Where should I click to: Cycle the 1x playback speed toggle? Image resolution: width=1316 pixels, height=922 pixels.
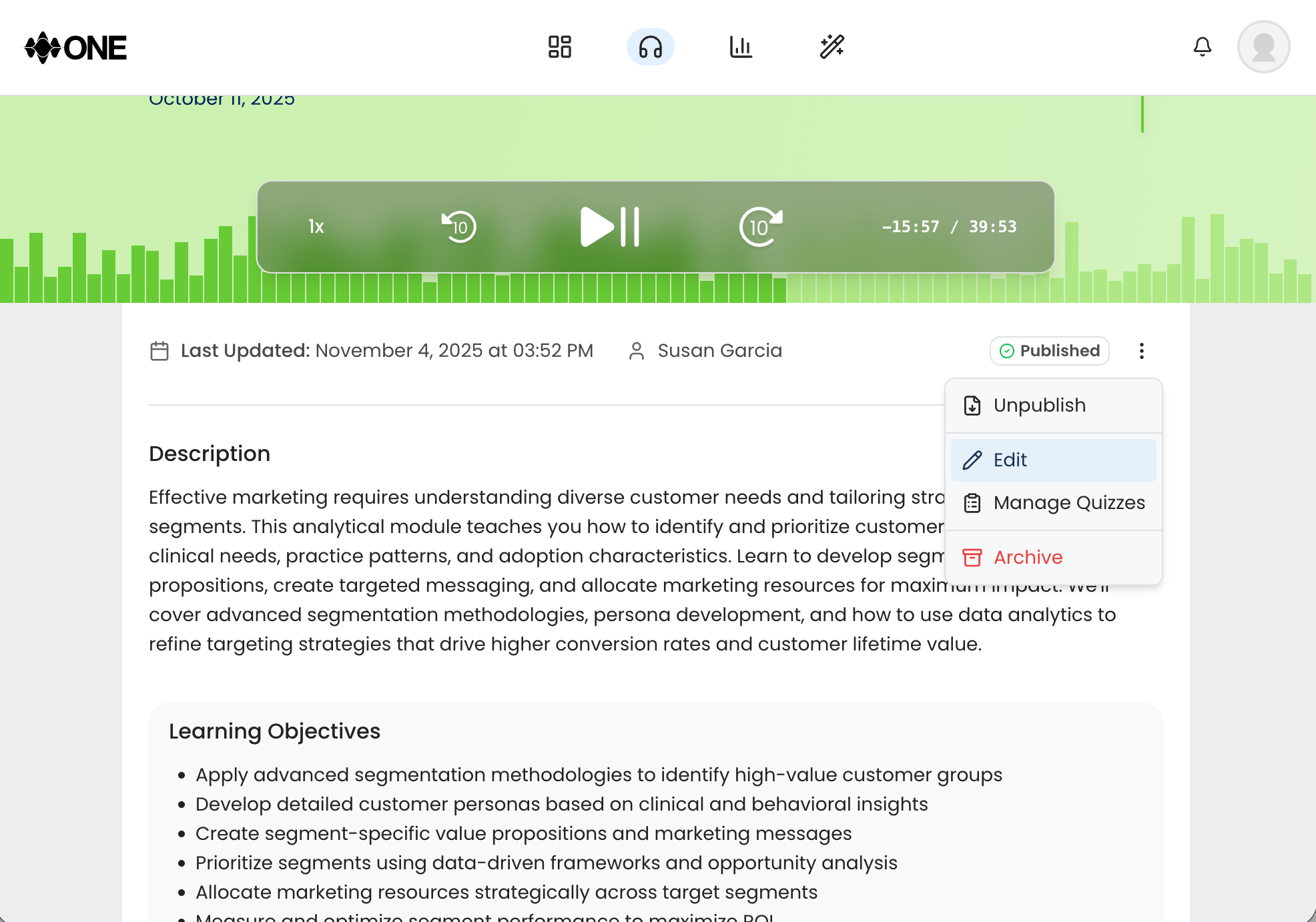(316, 227)
